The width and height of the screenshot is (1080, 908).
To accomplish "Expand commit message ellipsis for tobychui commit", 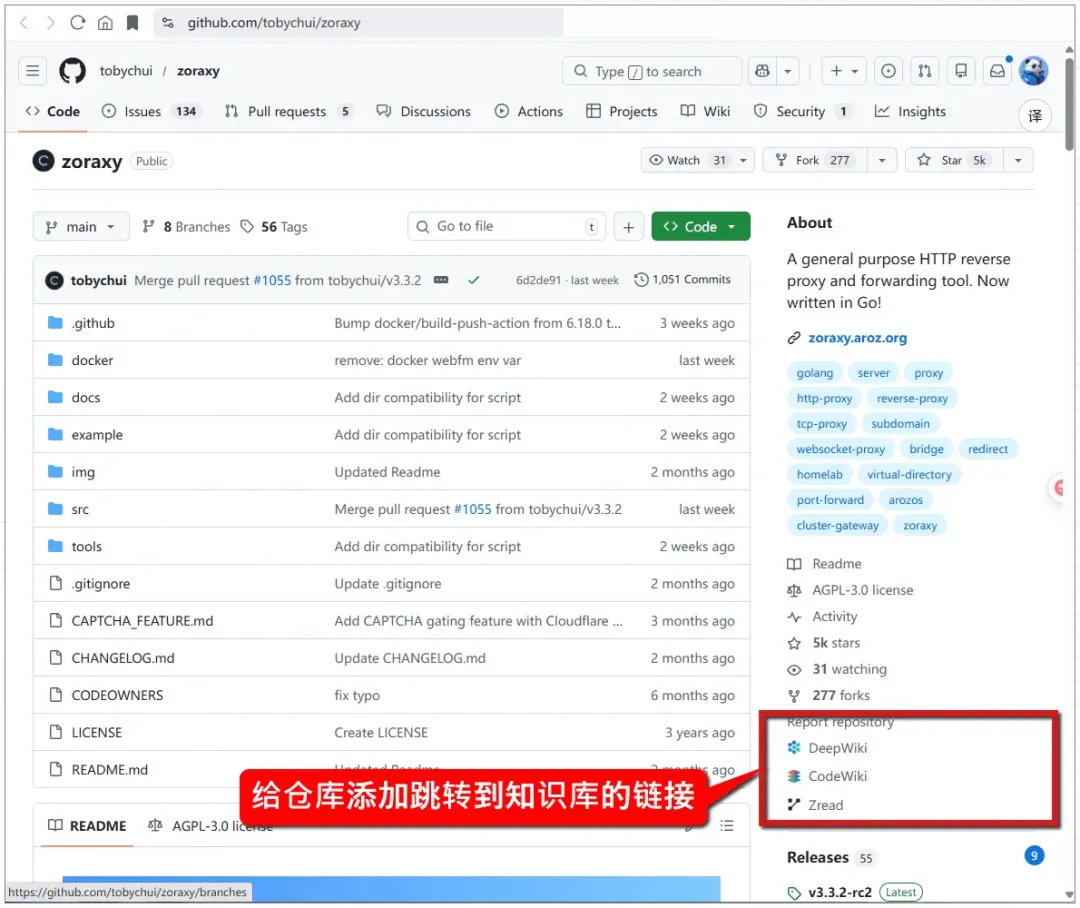I will 441,280.
